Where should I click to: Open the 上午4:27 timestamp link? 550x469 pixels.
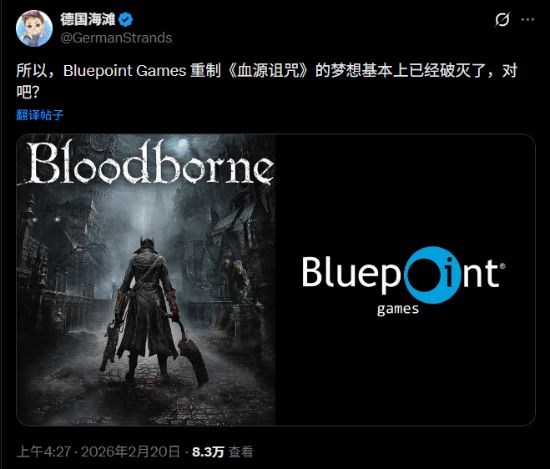[44, 452]
